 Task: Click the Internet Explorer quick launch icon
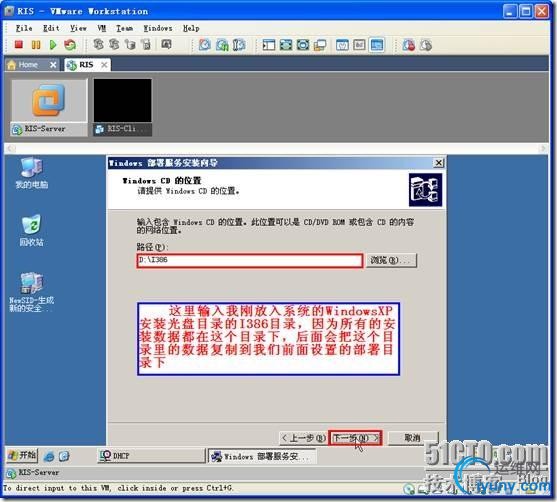click(x=49, y=456)
